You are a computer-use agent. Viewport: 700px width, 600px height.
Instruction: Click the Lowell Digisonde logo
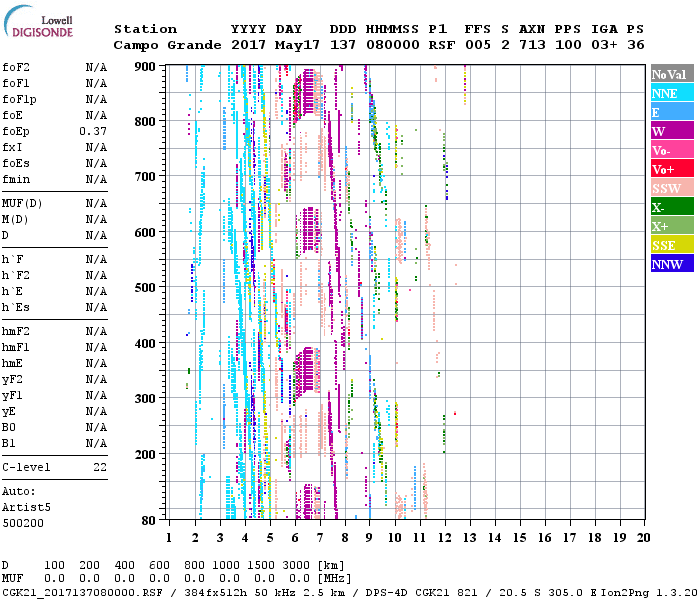tap(38, 22)
